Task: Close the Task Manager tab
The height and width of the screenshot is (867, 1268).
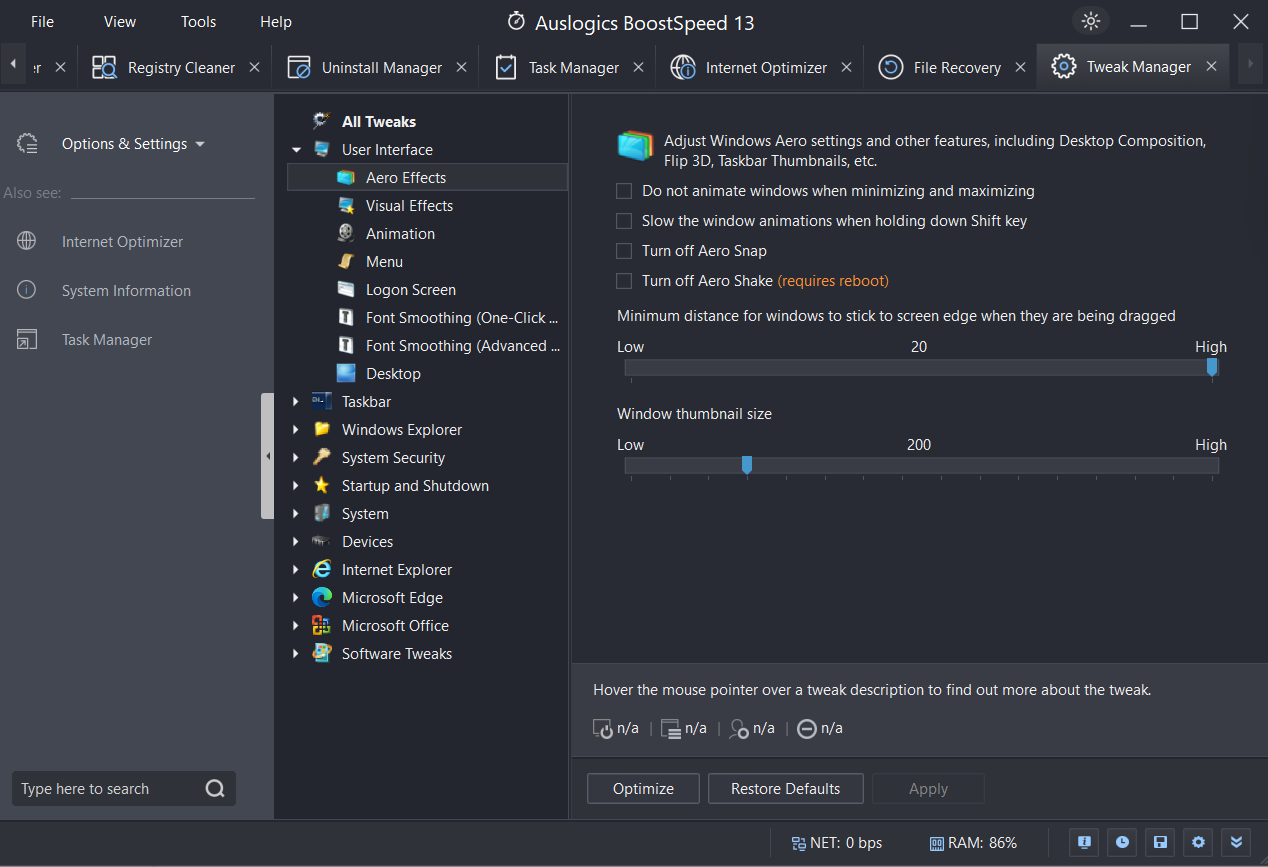Action: (x=639, y=67)
